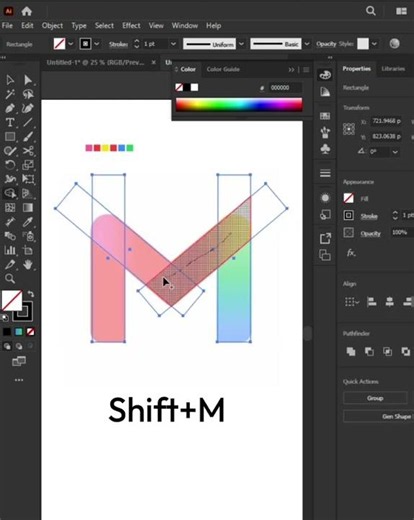Reset to default fill and stroke
The width and height of the screenshot is (414, 520).
coord(5,318)
